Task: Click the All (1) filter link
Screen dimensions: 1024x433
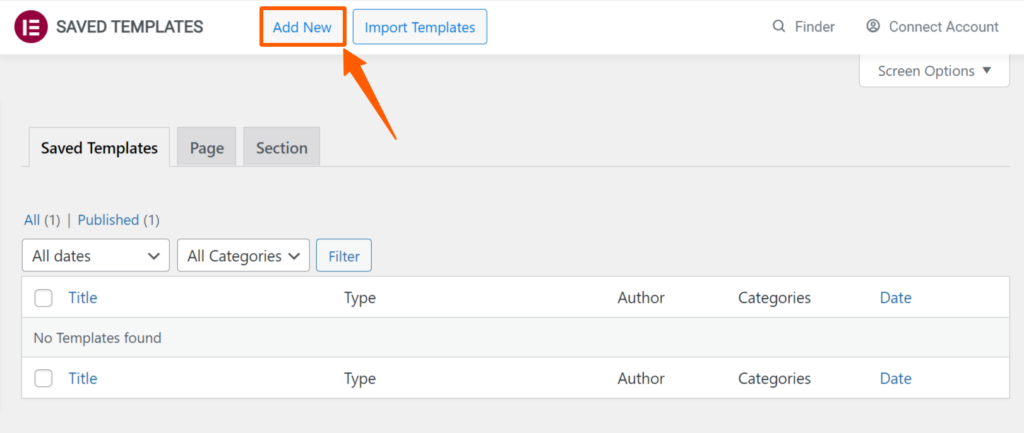Action: click(42, 220)
